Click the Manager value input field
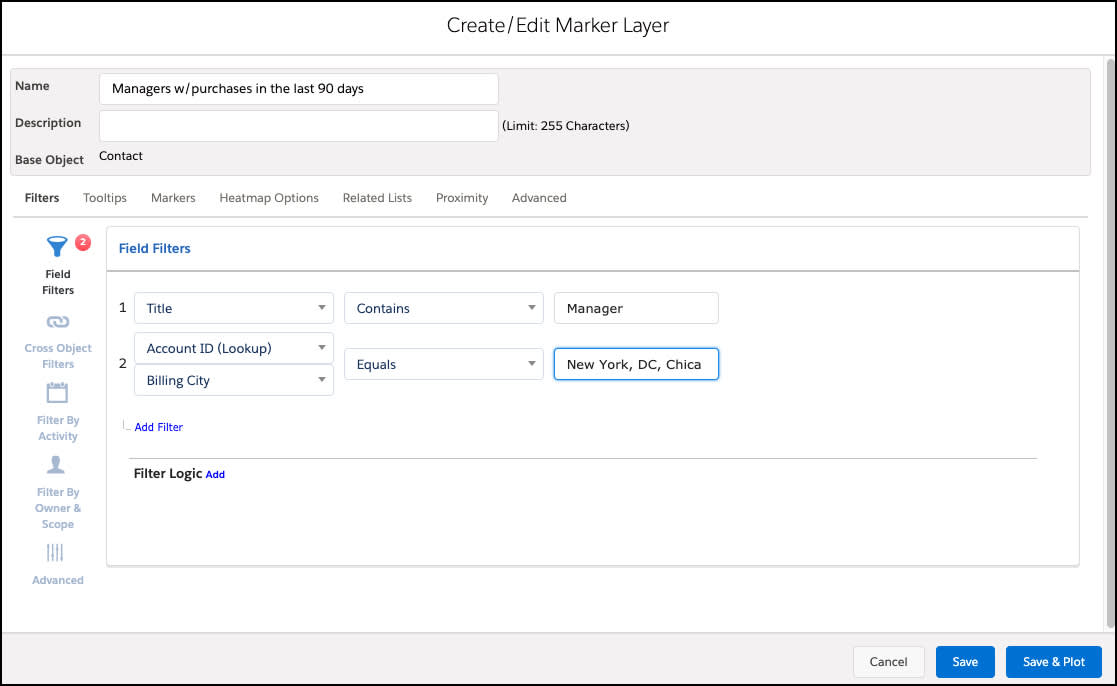 coord(636,308)
